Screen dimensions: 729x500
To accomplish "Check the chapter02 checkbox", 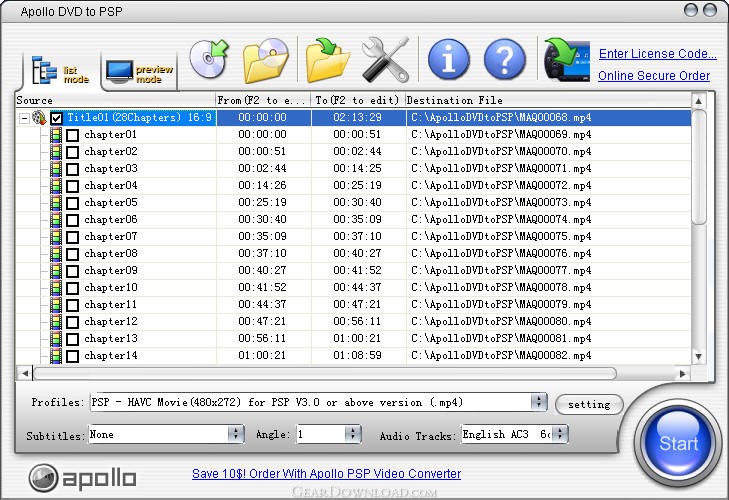I will pos(72,152).
